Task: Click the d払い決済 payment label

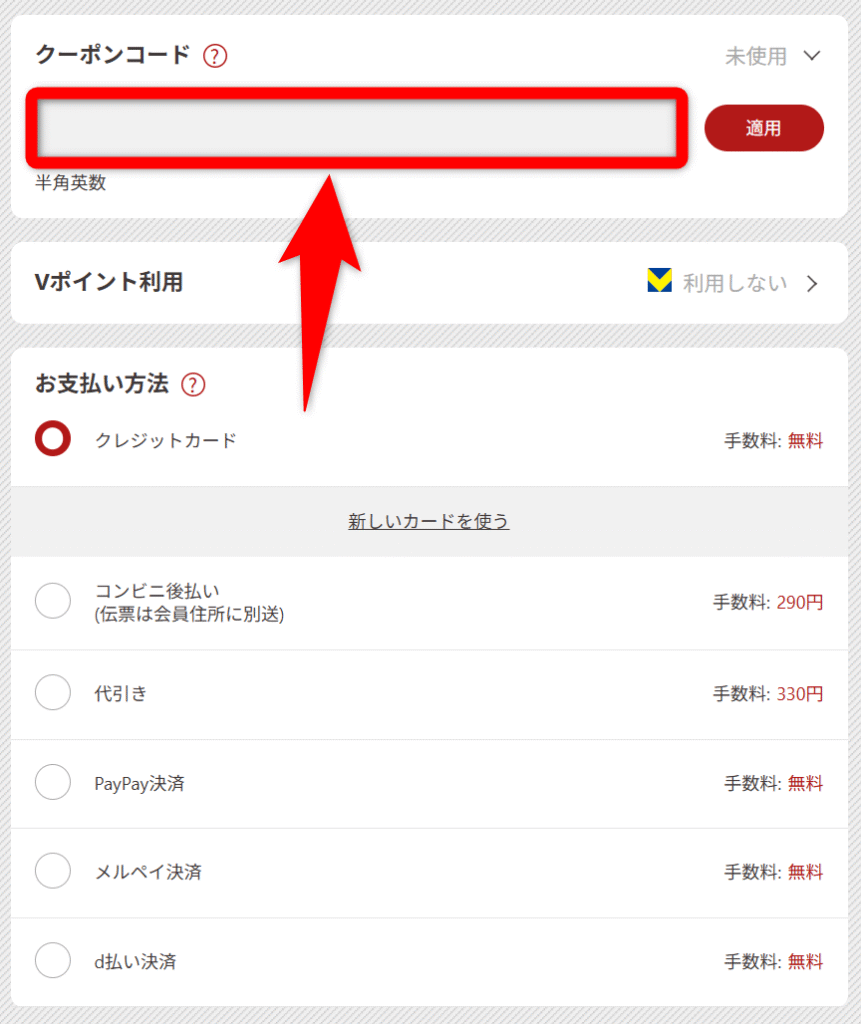Action: click(x=135, y=962)
